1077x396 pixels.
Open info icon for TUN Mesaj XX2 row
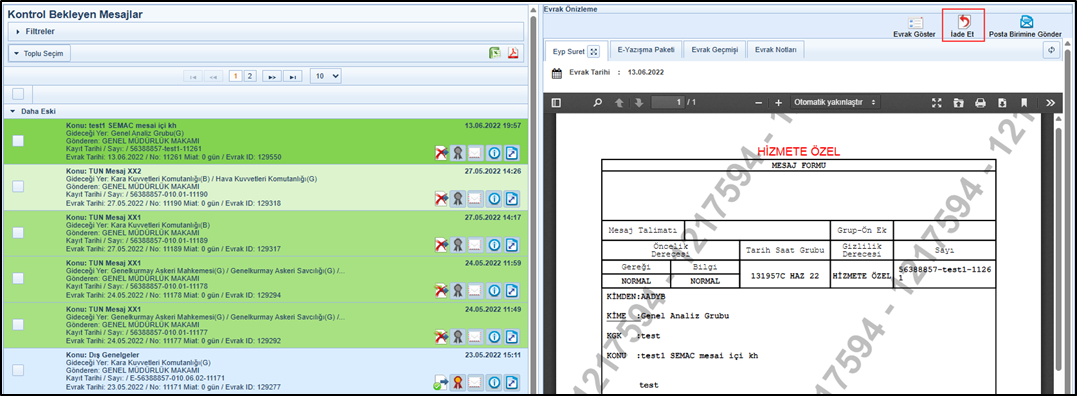coord(493,198)
